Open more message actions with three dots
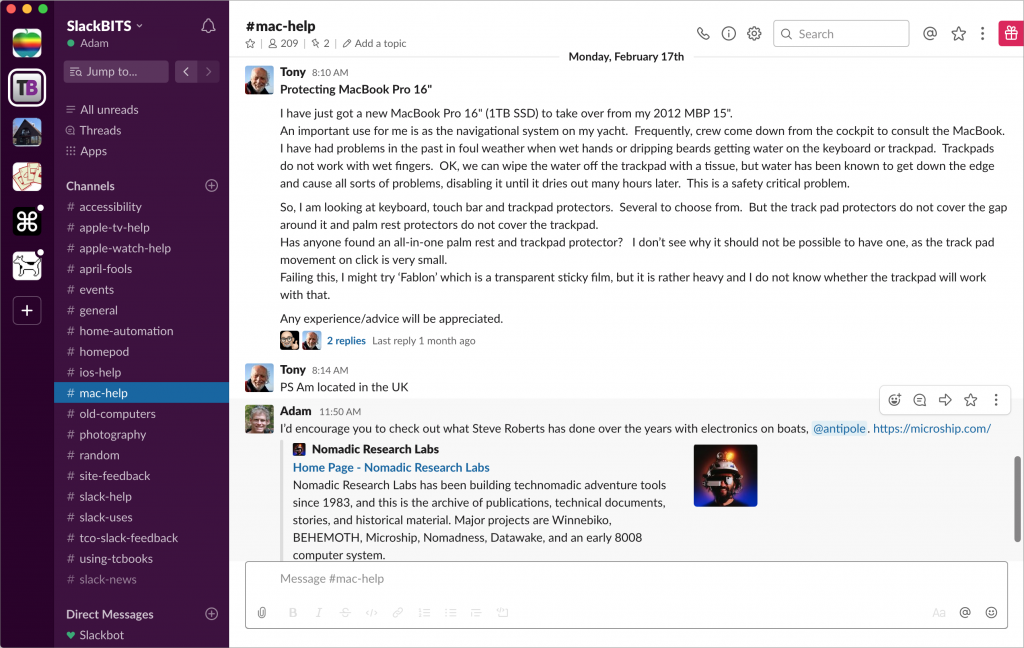Image resolution: width=1024 pixels, height=648 pixels. tap(996, 400)
